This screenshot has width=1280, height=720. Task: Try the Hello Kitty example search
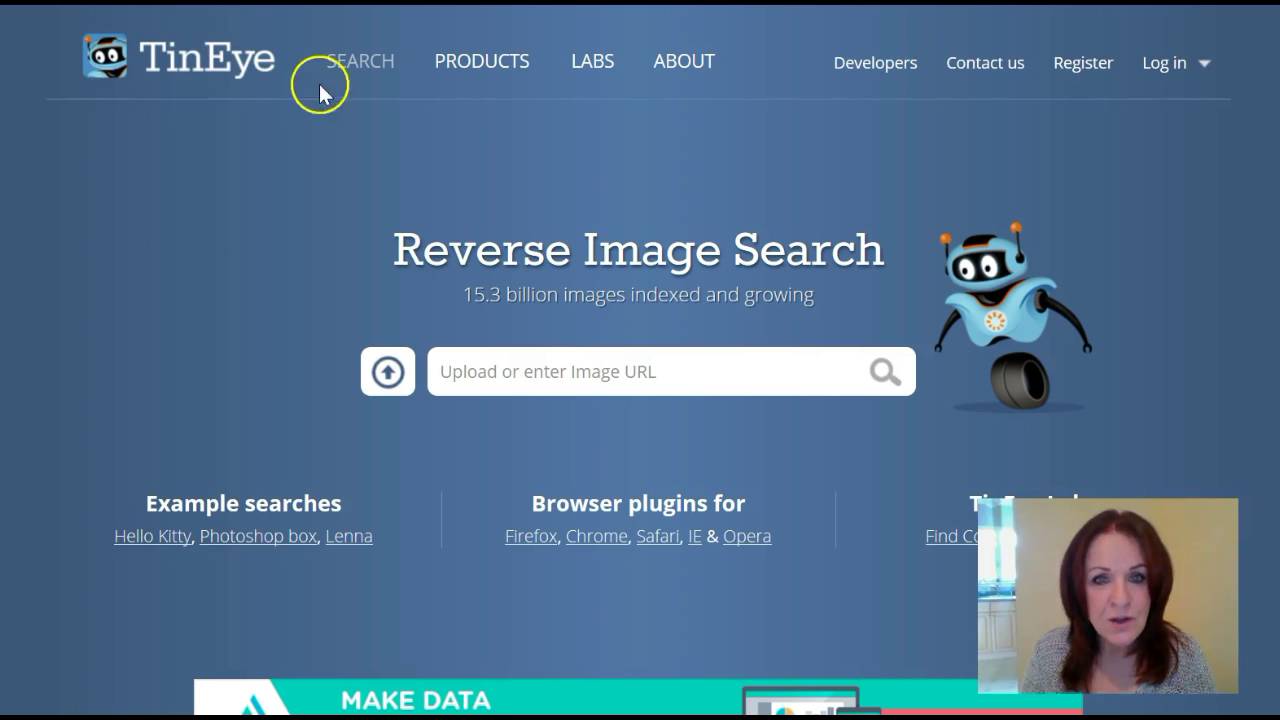[x=152, y=536]
